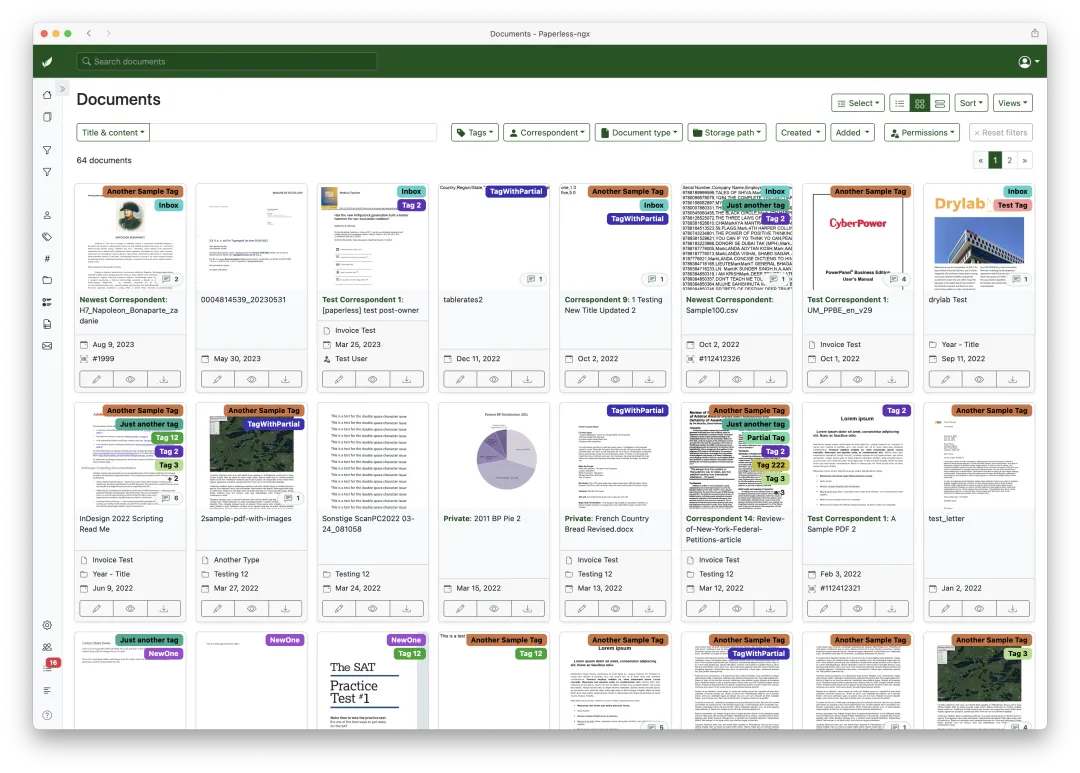Open the Title & content search mode dropdown
1080x773 pixels.
[x=113, y=132]
